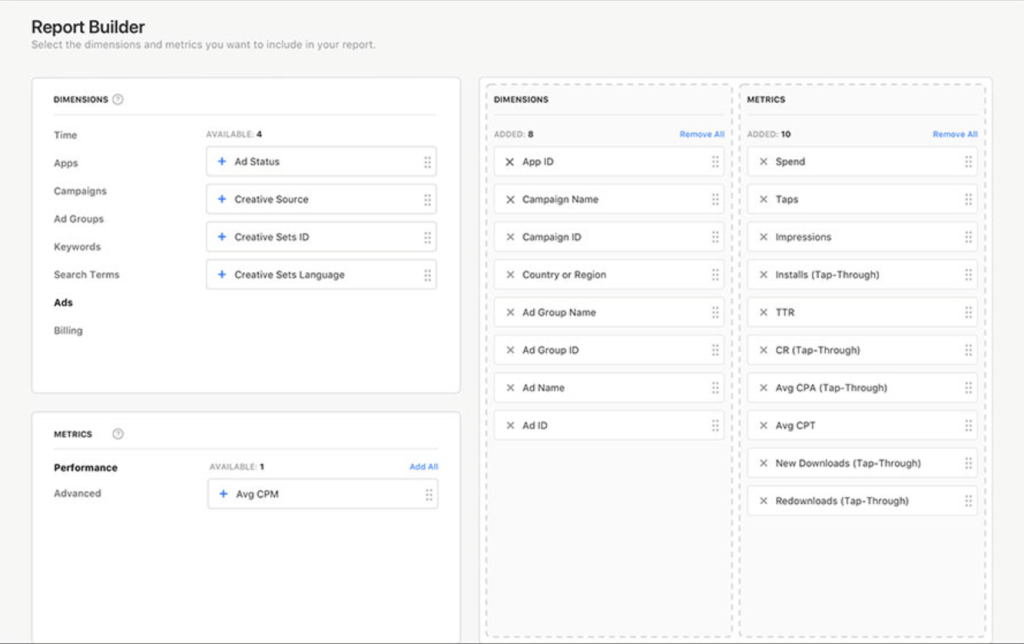Click Remove All for added dimensions
Screen dimensions: 1024x644
pos(702,134)
